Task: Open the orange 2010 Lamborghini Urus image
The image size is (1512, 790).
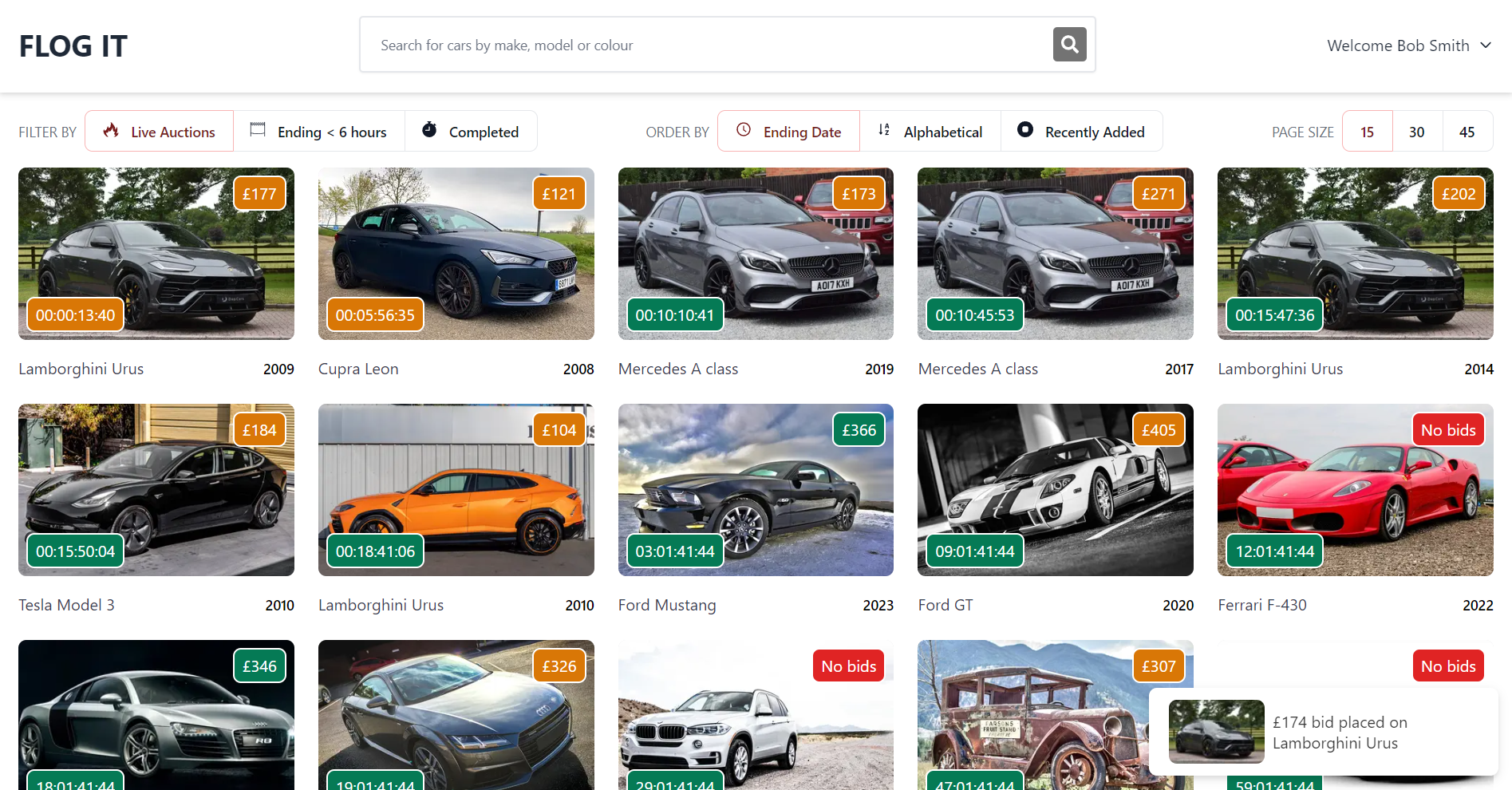Action: pyautogui.click(x=456, y=490)
